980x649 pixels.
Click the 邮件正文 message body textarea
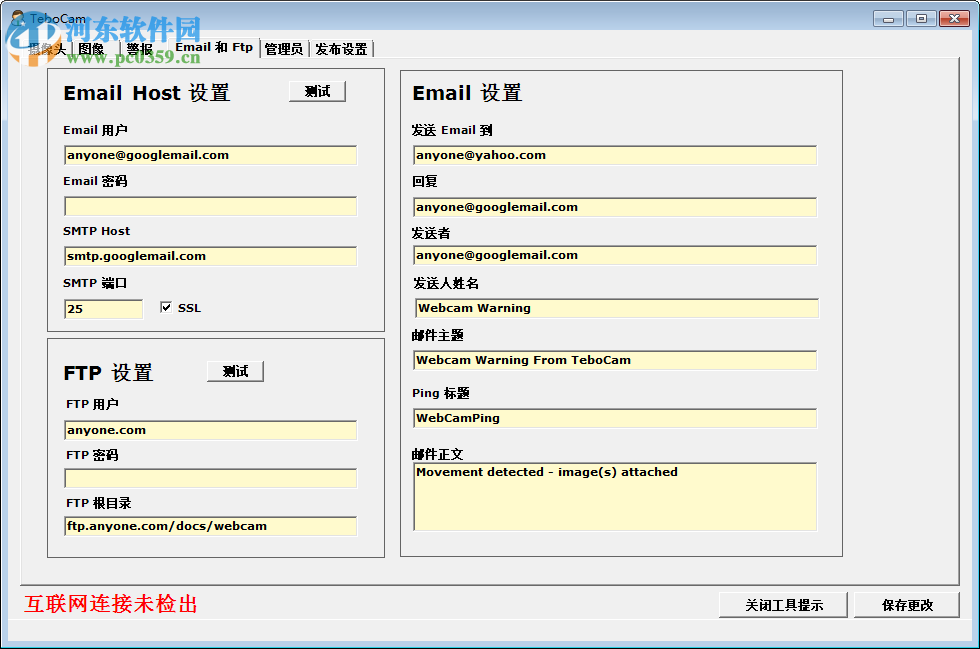pos(615,497)
